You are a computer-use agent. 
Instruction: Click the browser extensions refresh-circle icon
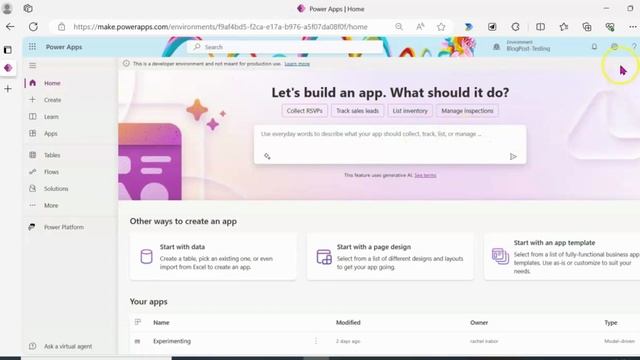(x=516, y=27)
